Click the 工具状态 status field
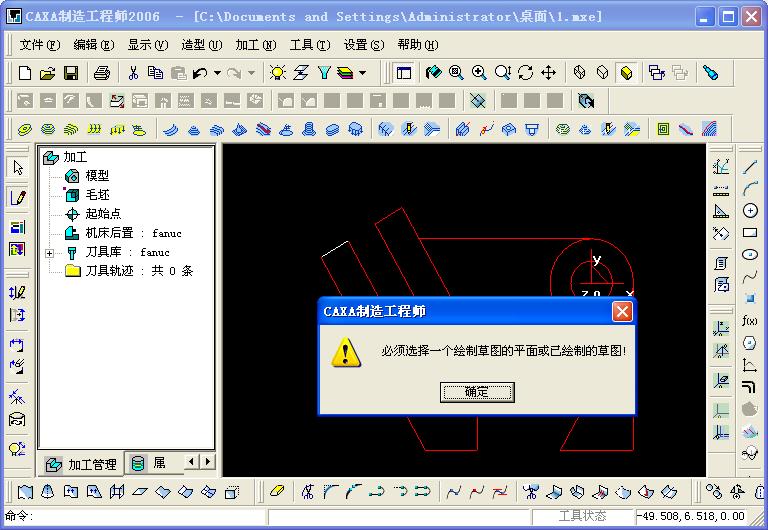The image size is (768, 530). [x=582, y=516]
